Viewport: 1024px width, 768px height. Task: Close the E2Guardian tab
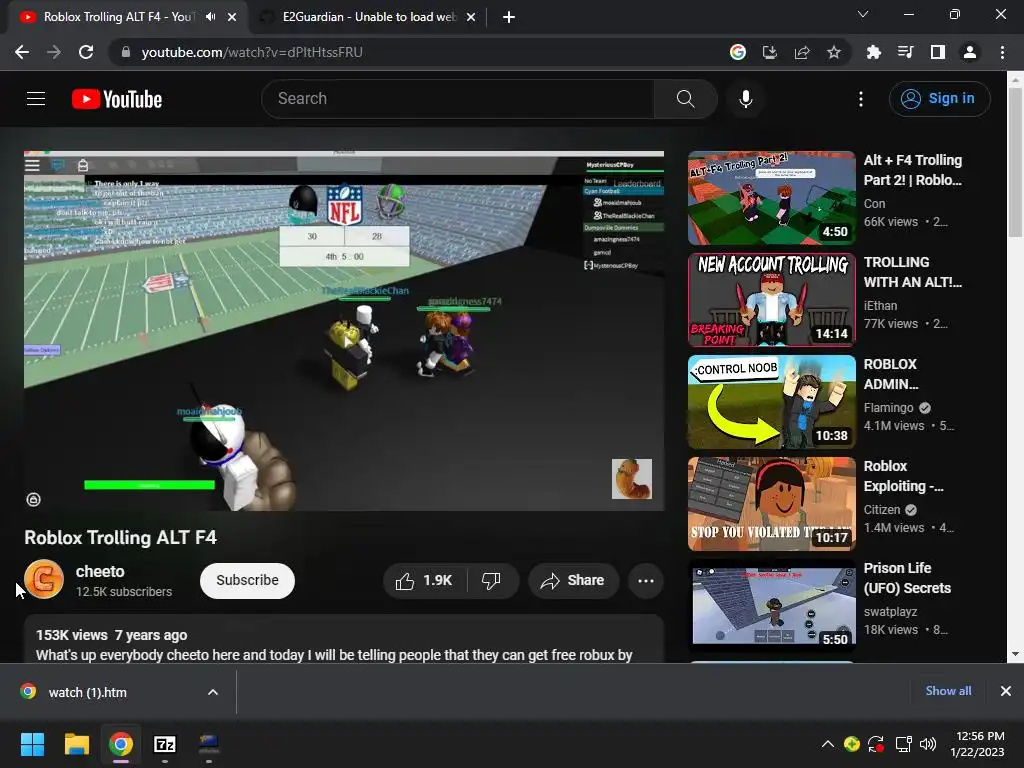pyautogui.click(x=471, y=17)
